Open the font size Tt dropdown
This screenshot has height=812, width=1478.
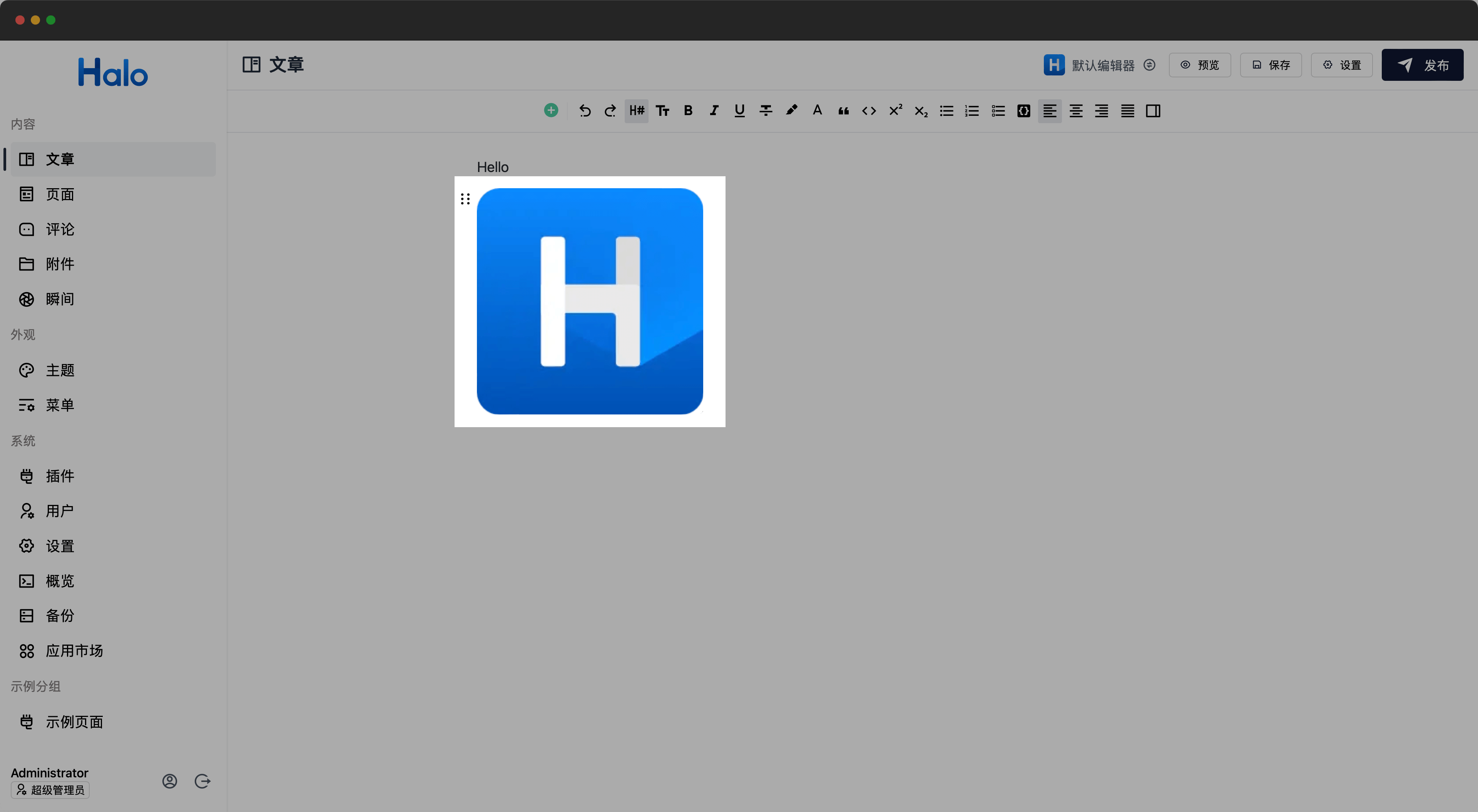pyautogui.click(x=662, y=111)
